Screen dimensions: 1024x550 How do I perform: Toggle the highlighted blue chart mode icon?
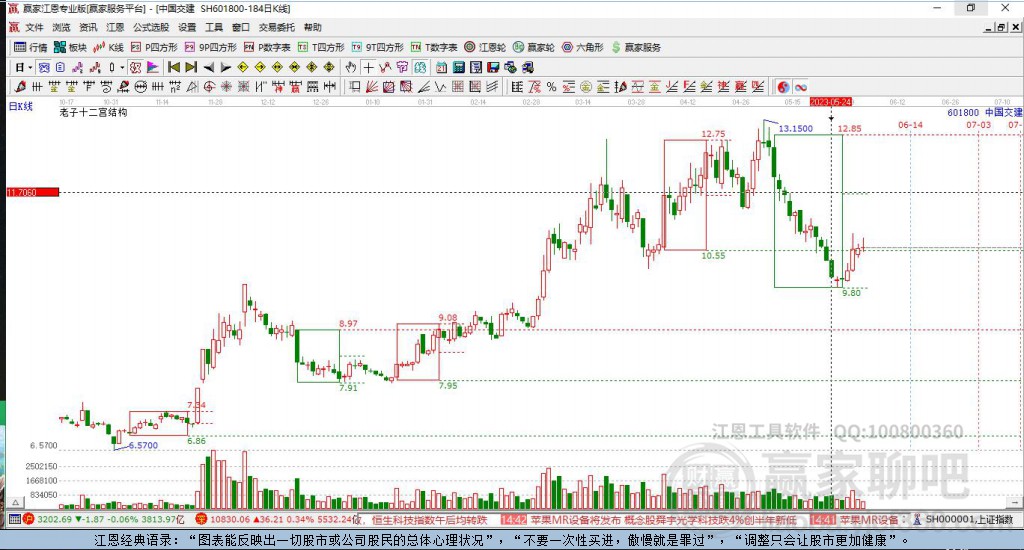(x=44, y=67)
